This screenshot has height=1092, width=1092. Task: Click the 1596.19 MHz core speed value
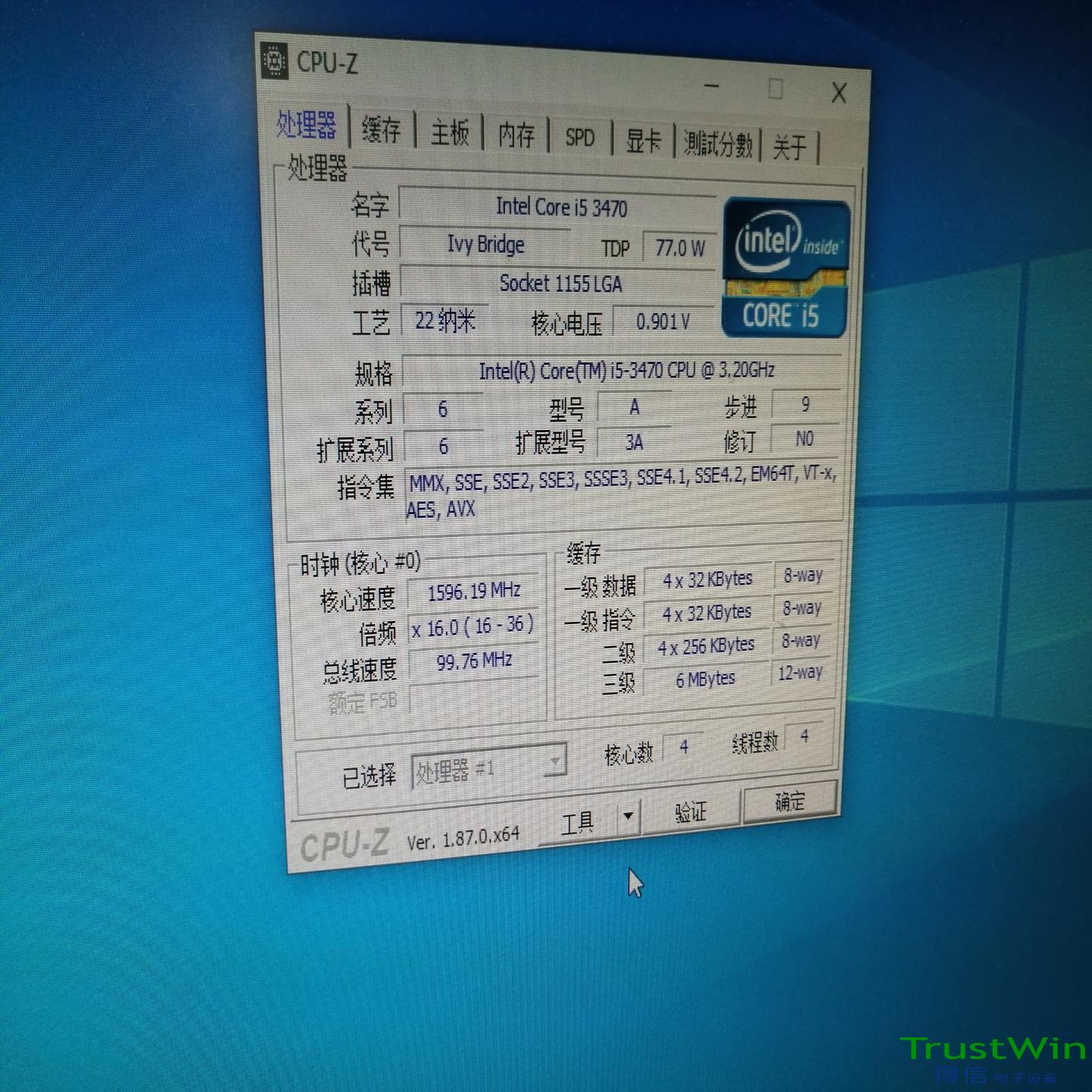pos(474,591)
